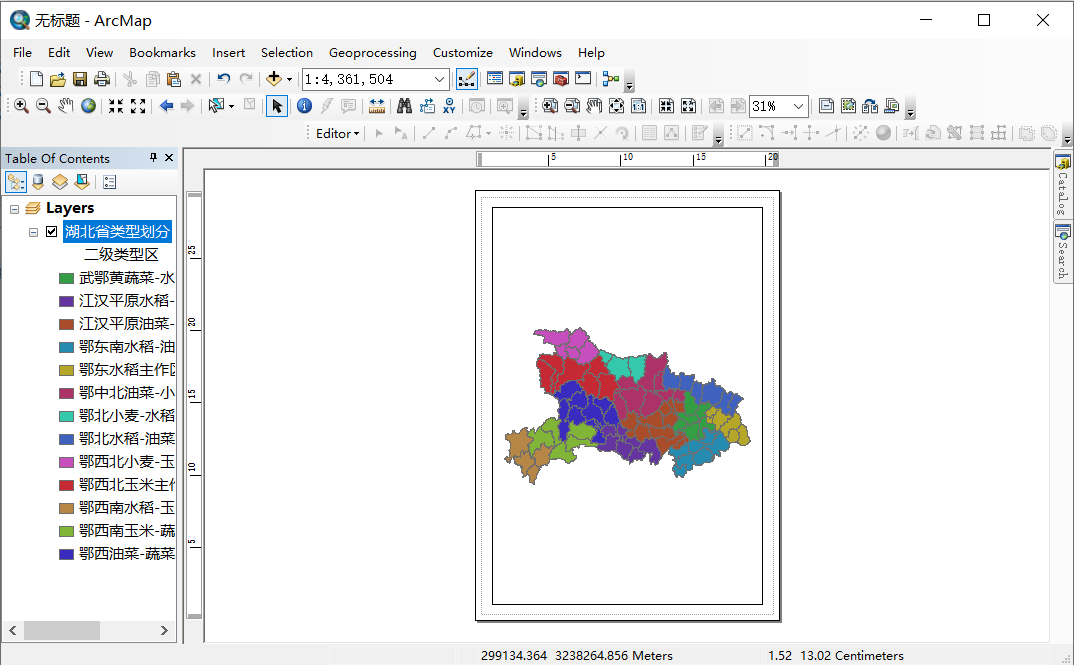This screenshot has height=665, width=1074.
Task: Switch TOC to List By Drawing Order
Action: click(16, 182)
